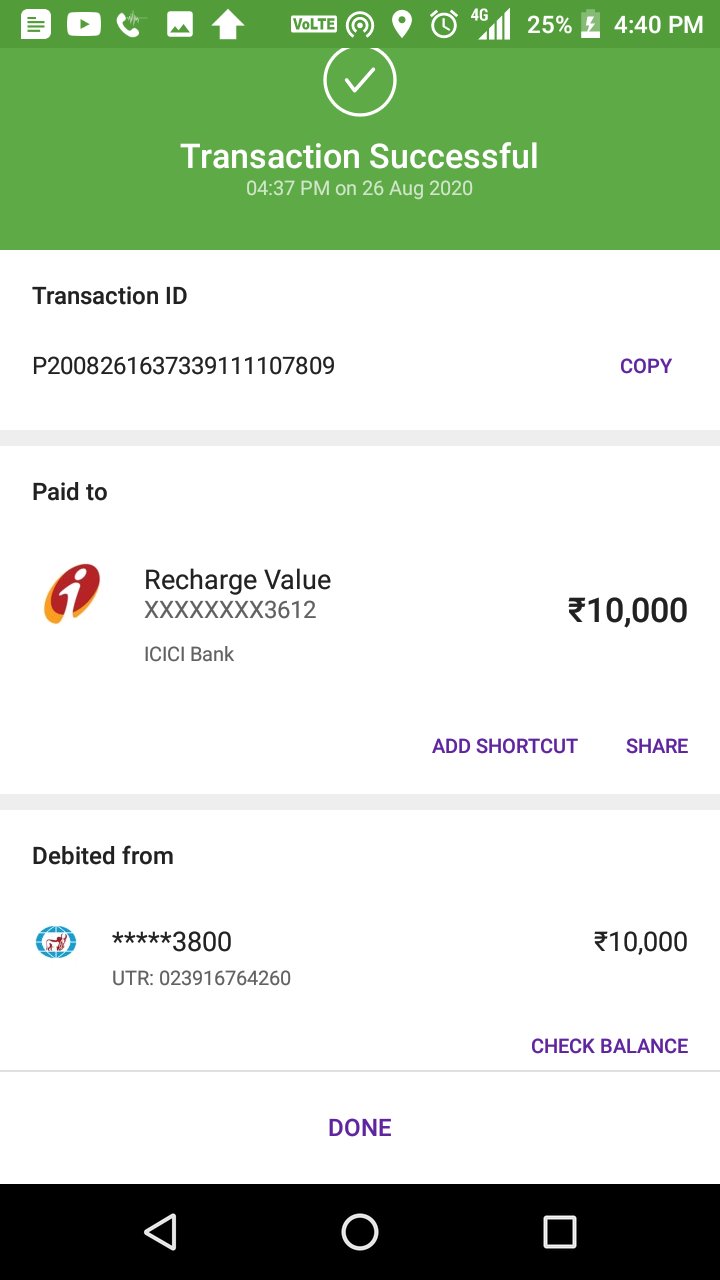
Task: Tap the Recharge Value payee name
Action: click(237, 580)
